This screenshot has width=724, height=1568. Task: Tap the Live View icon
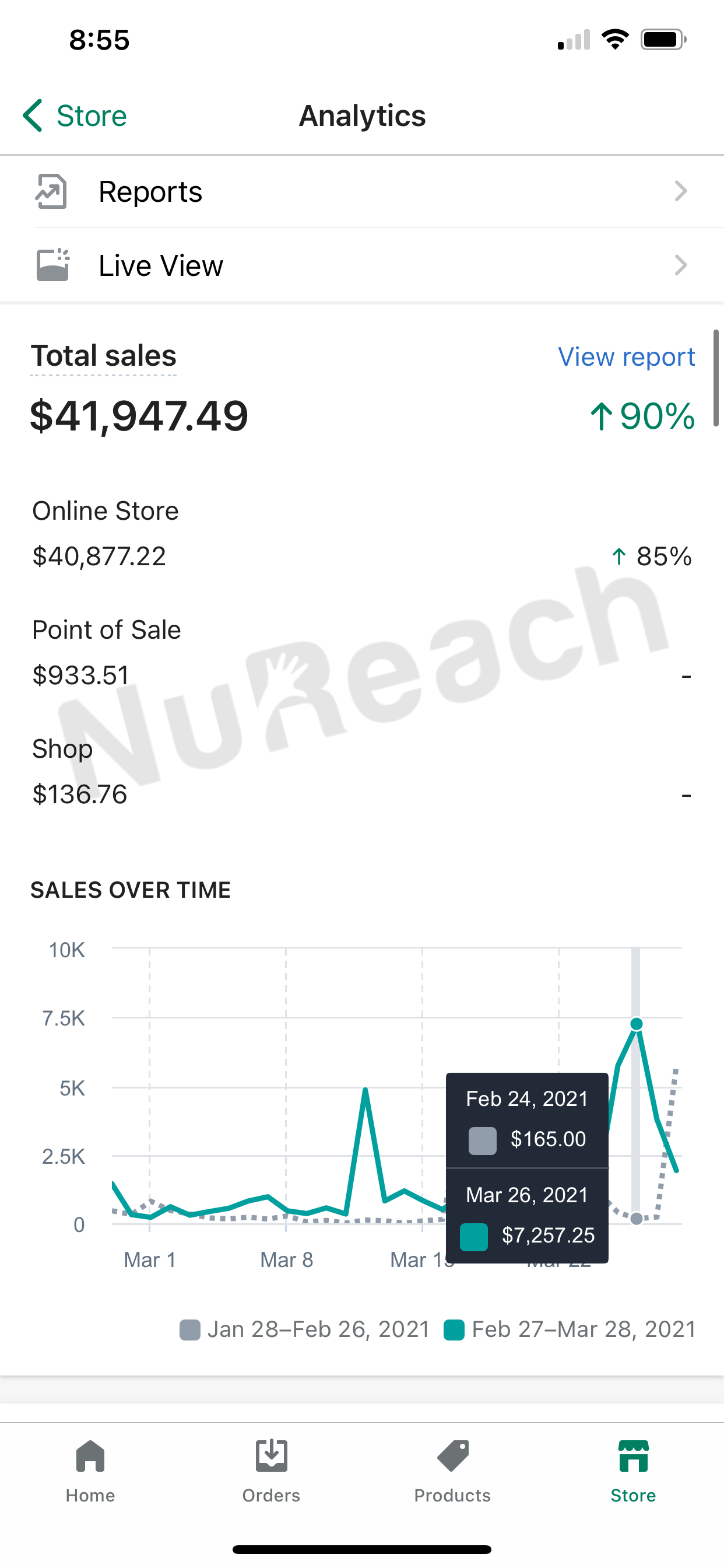tap(53, 265)
